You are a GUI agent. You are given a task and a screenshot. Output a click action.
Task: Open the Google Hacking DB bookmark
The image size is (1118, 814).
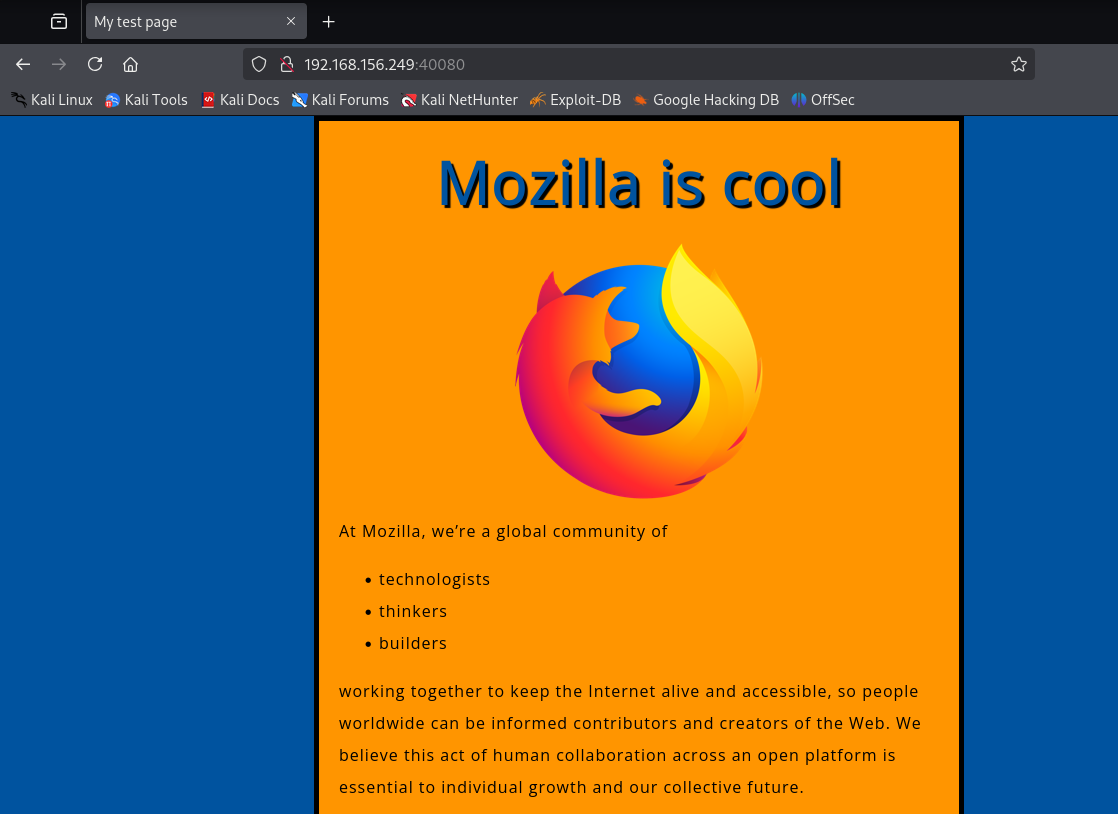pos(706,100)
